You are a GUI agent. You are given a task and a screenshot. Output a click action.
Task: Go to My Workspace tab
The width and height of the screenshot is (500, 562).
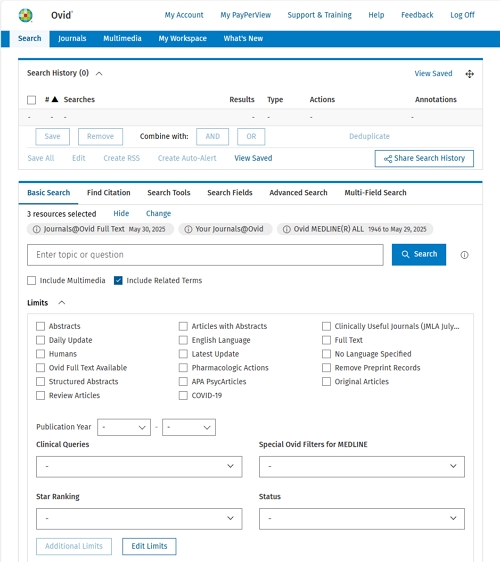(x=182, y=38)
